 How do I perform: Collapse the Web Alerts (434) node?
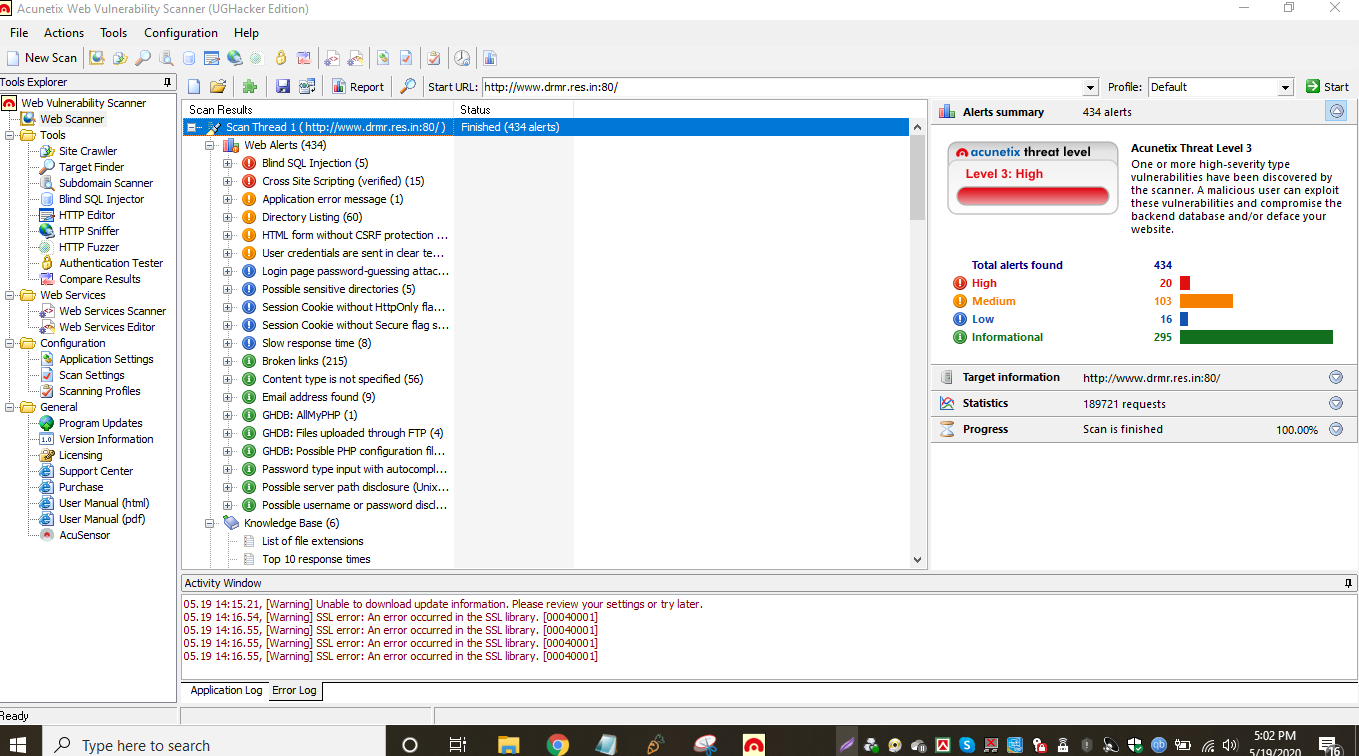210,145
